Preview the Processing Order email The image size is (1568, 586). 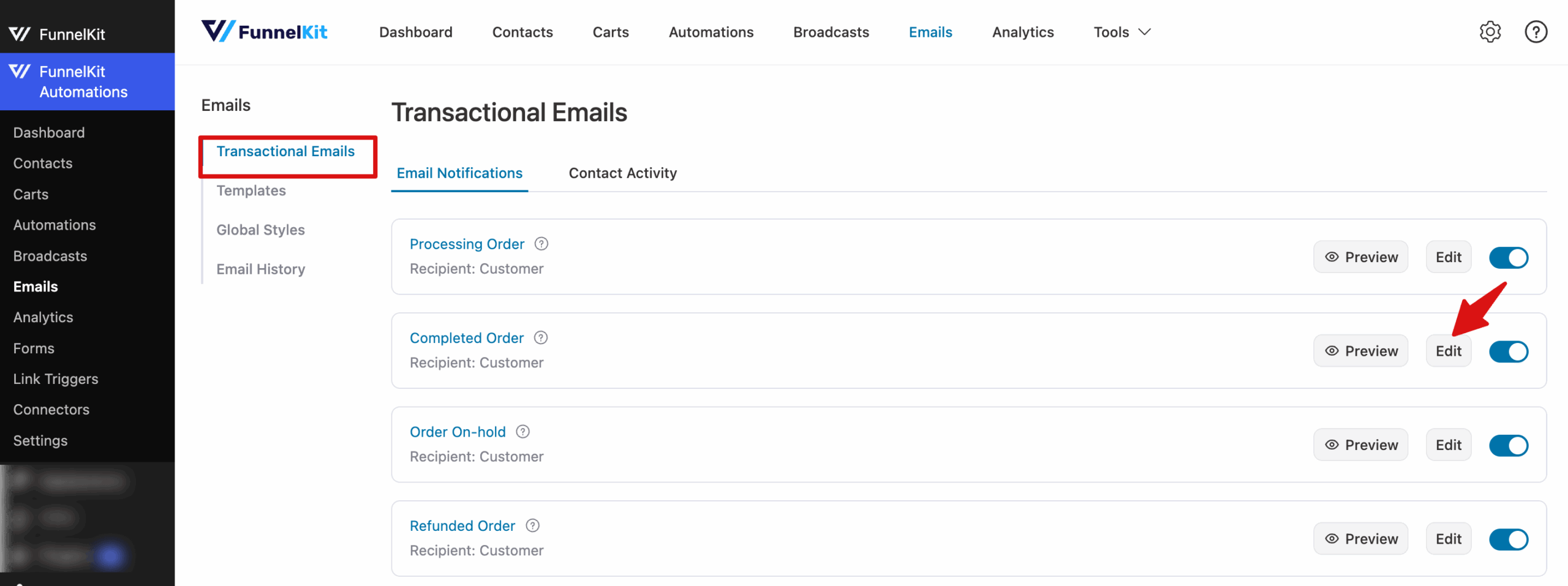pos(1360,257)
